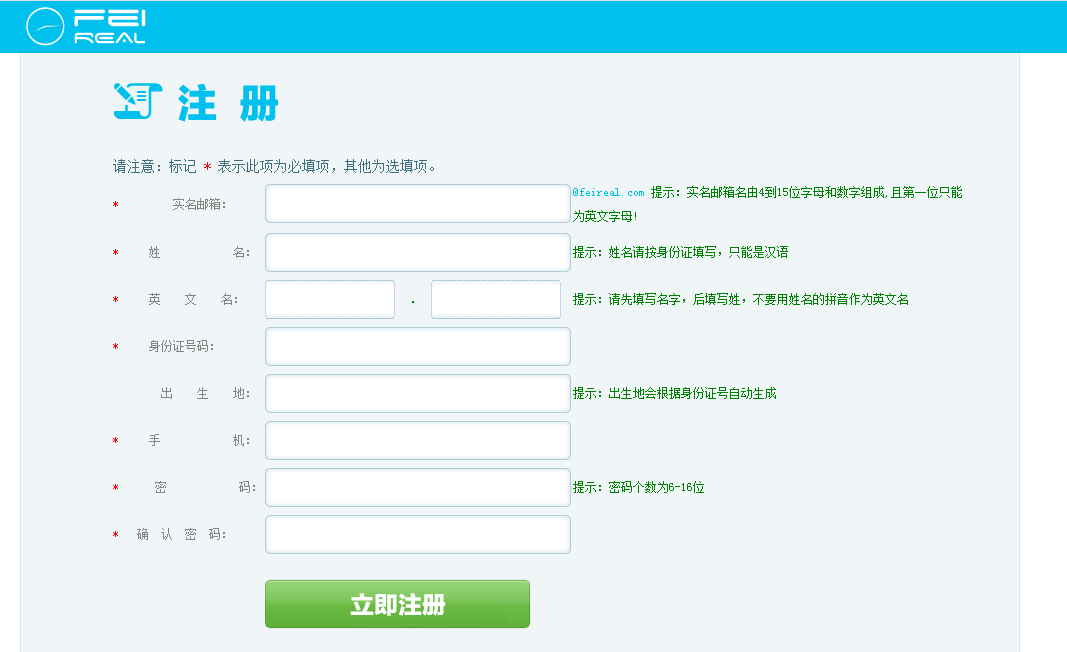Click the 出生地 input field

pyautogui.click(x=418, y=393)
